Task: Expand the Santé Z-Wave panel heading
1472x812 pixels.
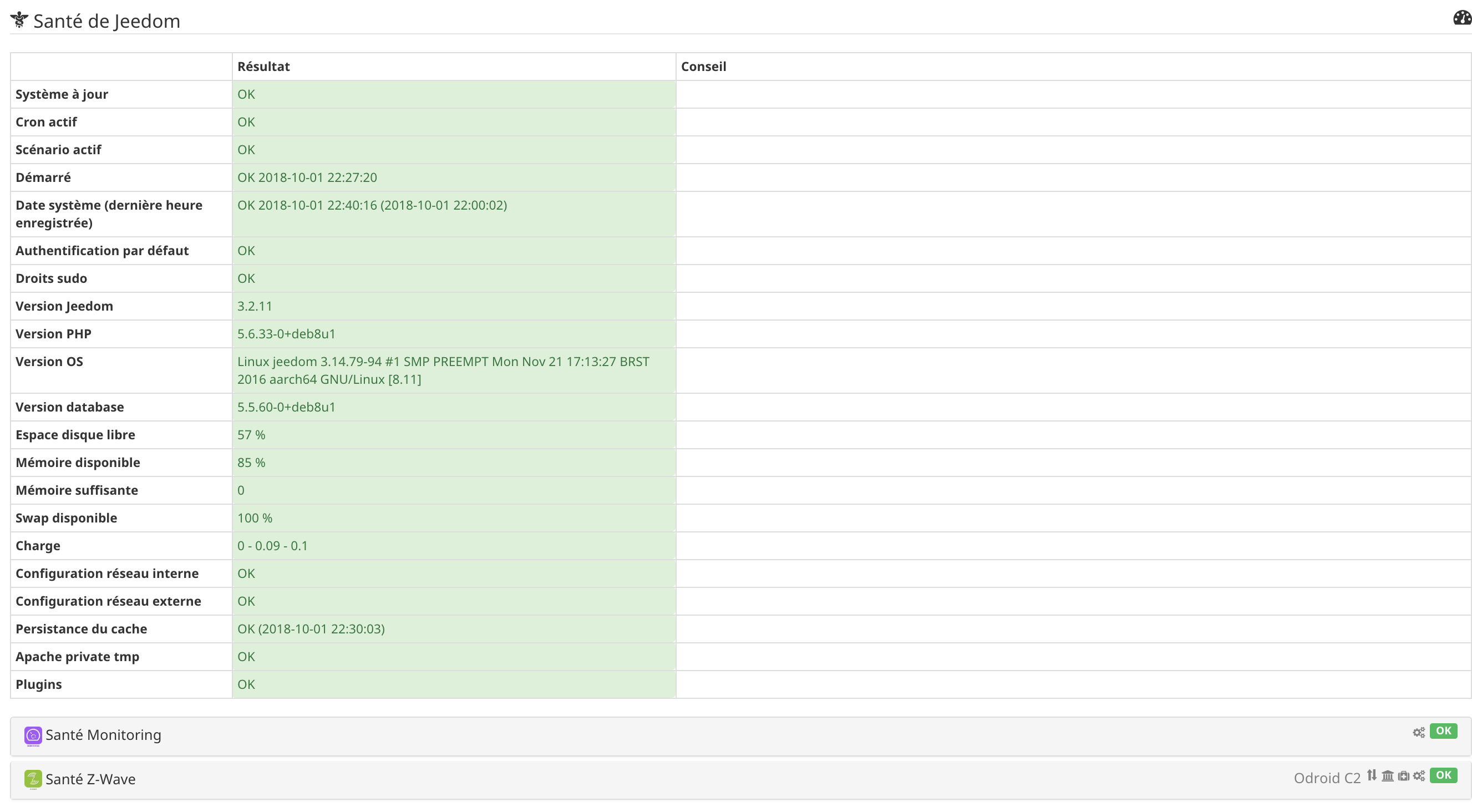Action: [x=740, y=779]
